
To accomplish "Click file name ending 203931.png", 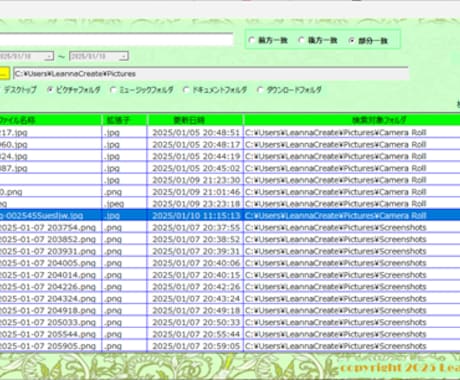I will point(48,251).
